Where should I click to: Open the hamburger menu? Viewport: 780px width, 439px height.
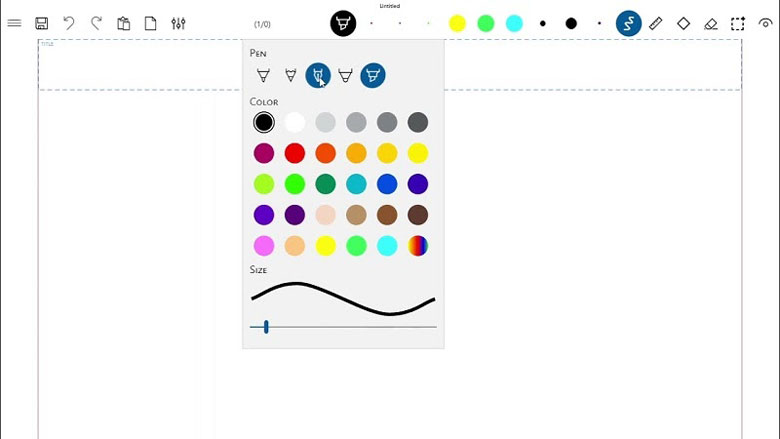(x=14, y=23)
